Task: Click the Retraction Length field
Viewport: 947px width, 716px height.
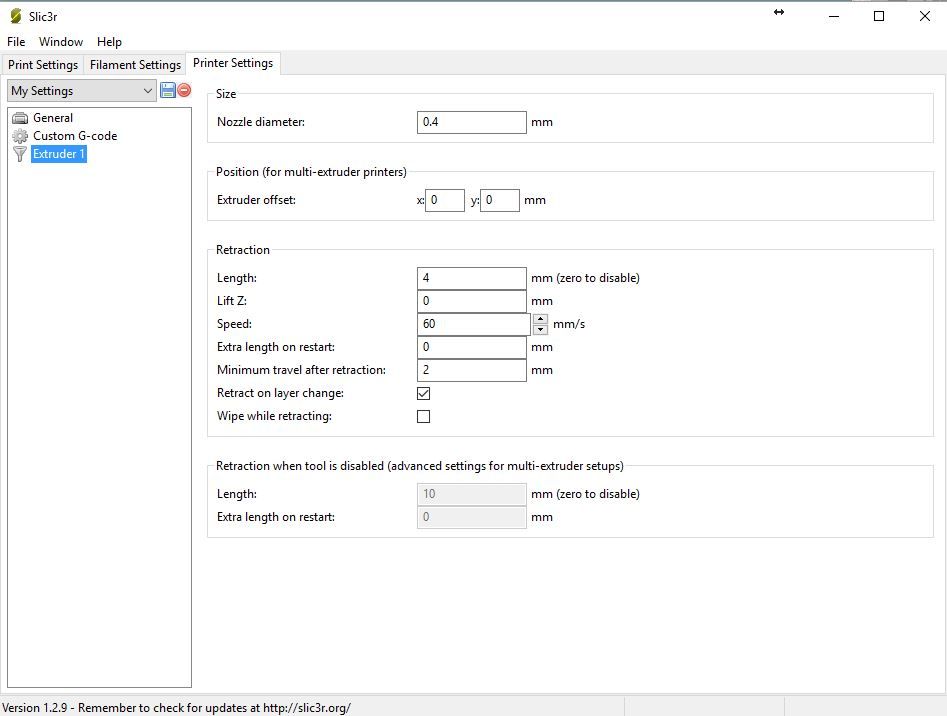Action: [472, 278]
